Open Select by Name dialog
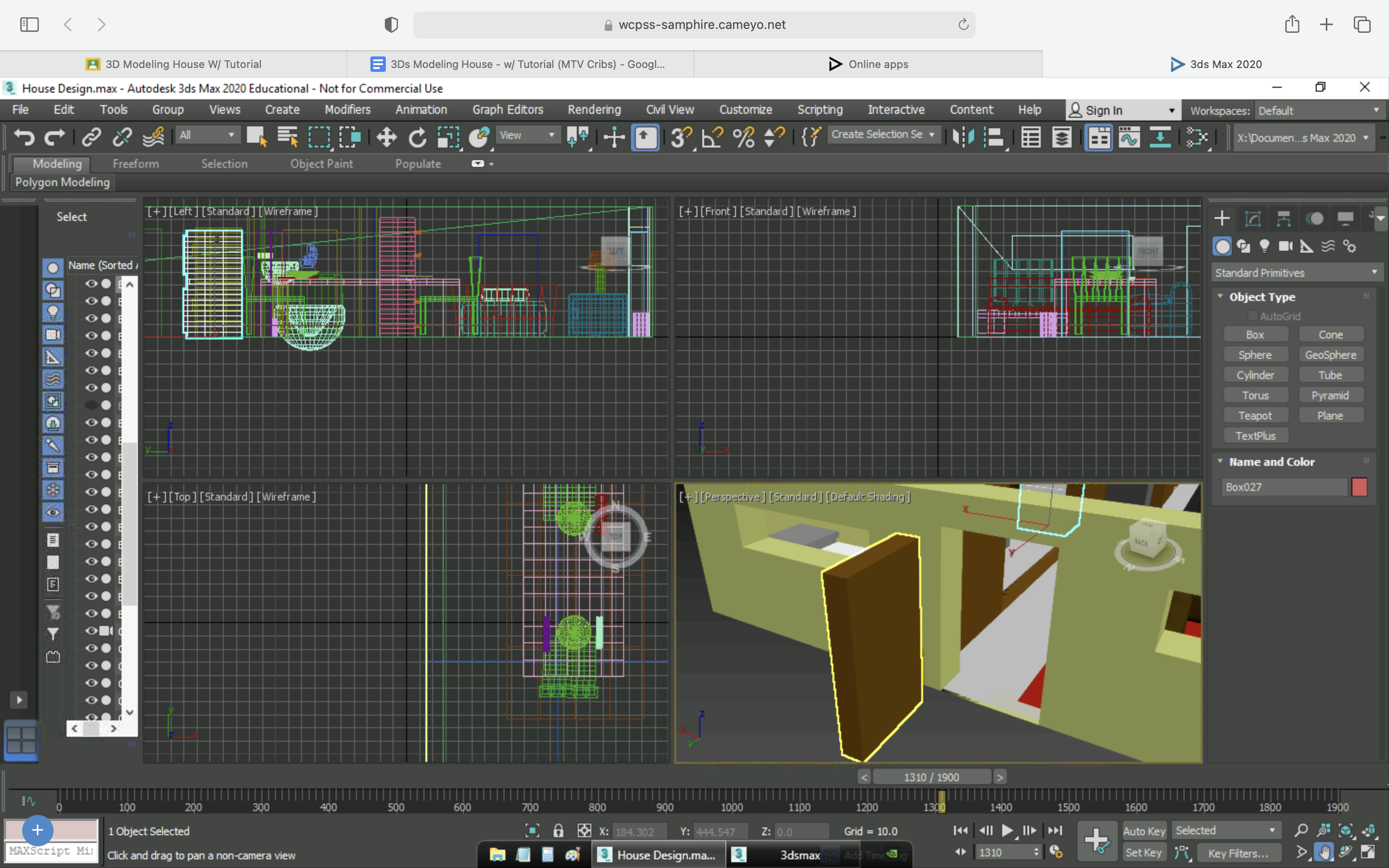Image resolution: width=1389 pixels, height=868 pixels. click(x=288, y=137)
